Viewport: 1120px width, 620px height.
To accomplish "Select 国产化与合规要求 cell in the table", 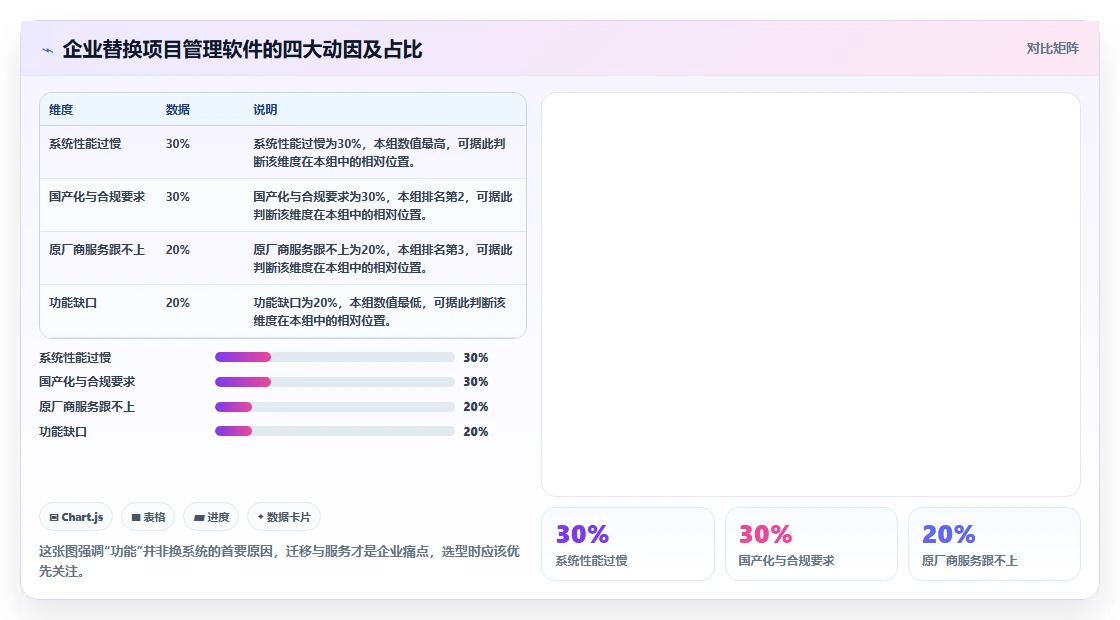I will (x=96, y=196).
